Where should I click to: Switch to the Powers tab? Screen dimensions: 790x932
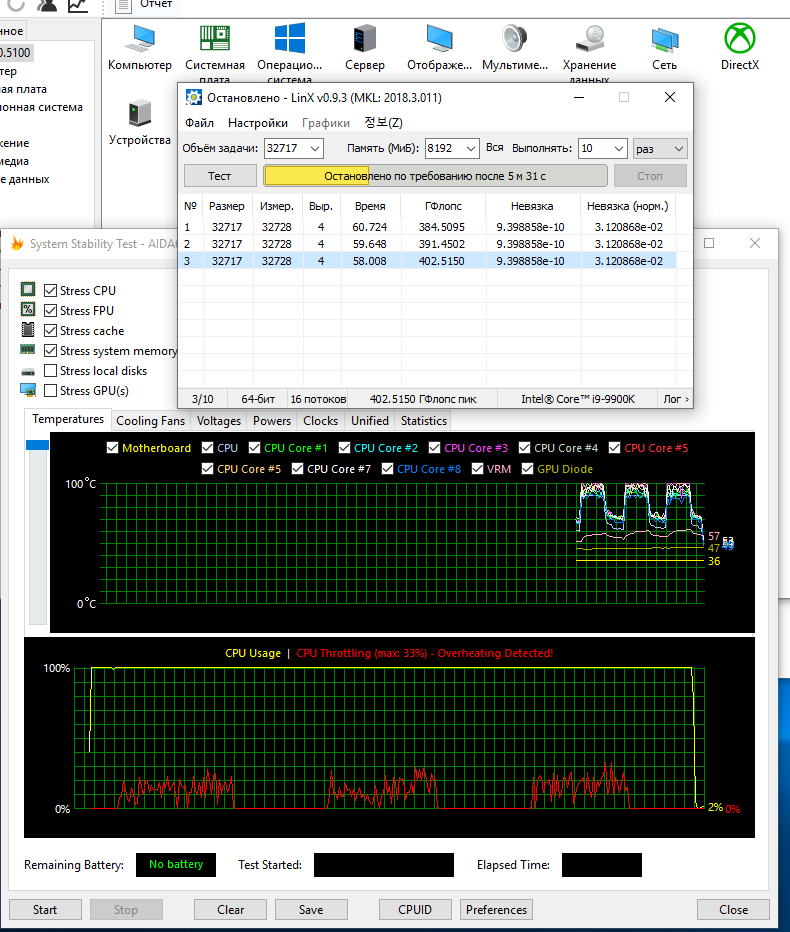[272, 421]
